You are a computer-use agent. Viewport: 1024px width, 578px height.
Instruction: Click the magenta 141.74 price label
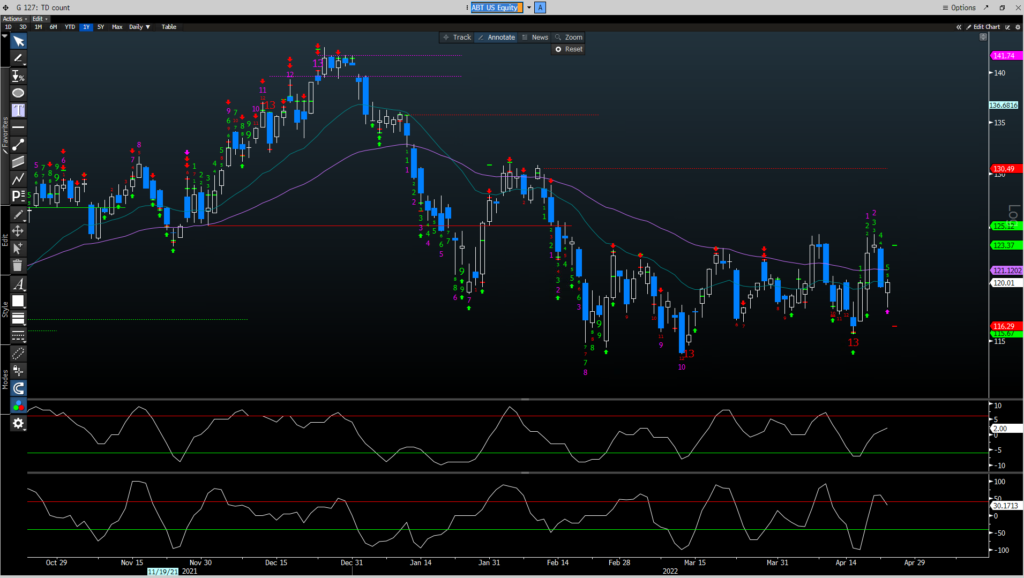(x=1004, y=56)
